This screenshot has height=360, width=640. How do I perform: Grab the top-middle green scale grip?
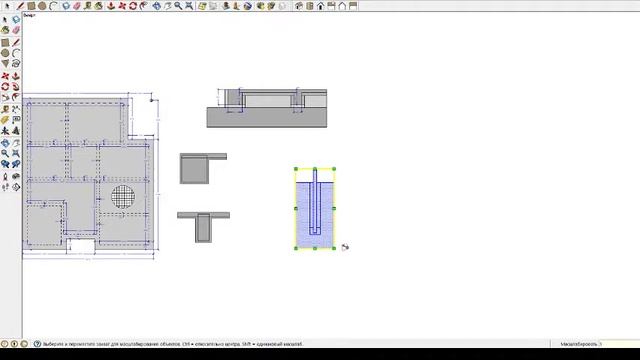(x=315, y=169)
